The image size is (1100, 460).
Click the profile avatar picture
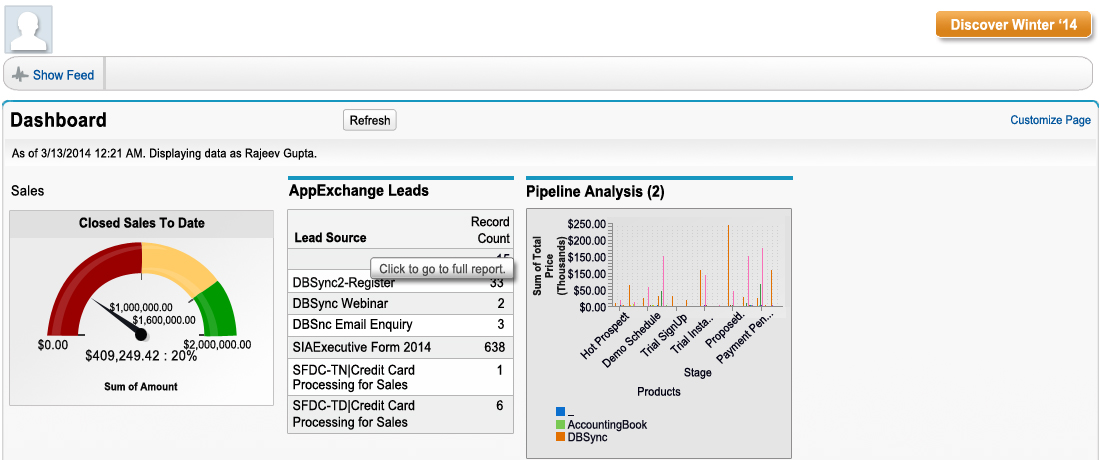tap(29, 28)
